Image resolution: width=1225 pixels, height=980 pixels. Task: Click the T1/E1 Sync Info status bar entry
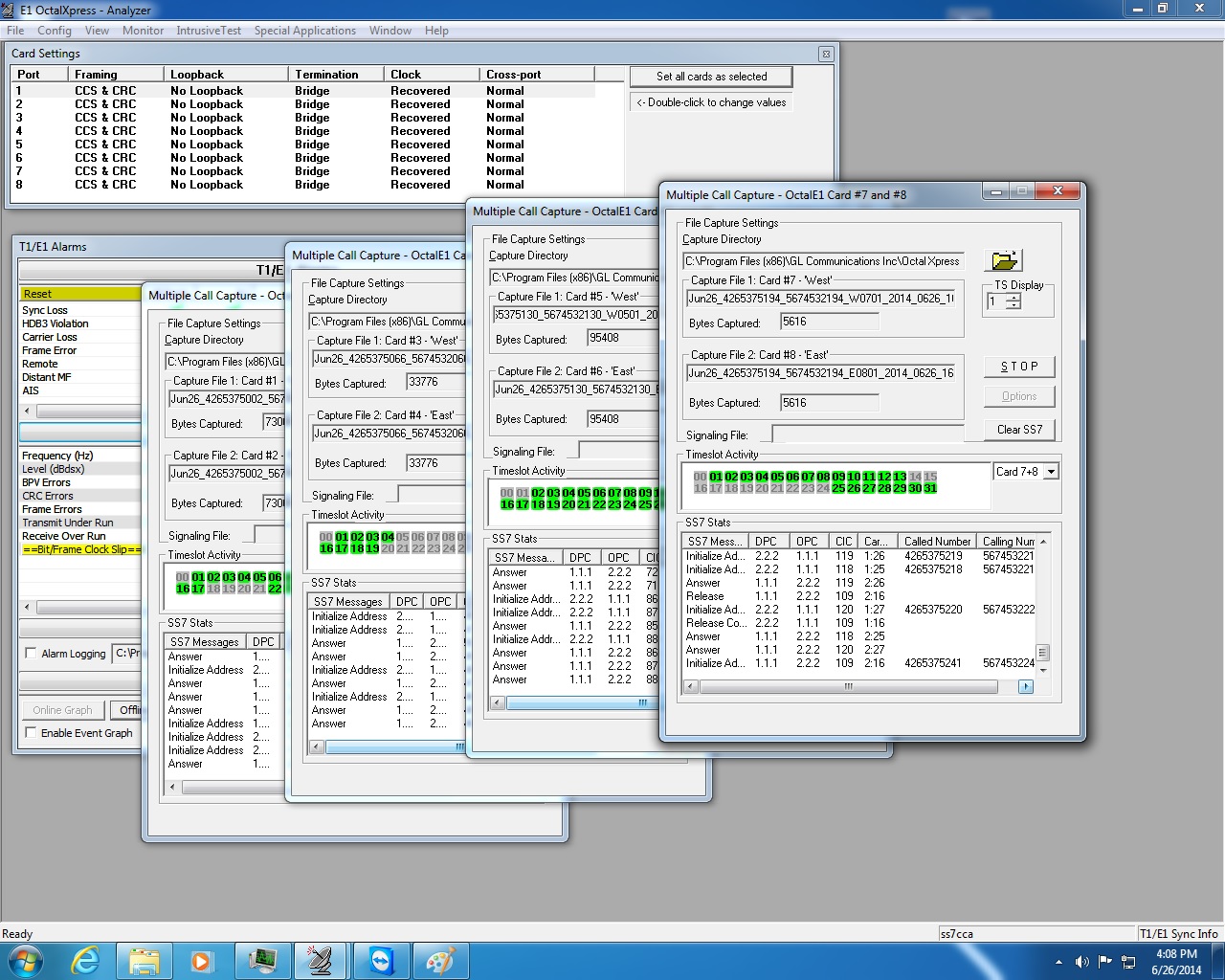click(1179, 933)
